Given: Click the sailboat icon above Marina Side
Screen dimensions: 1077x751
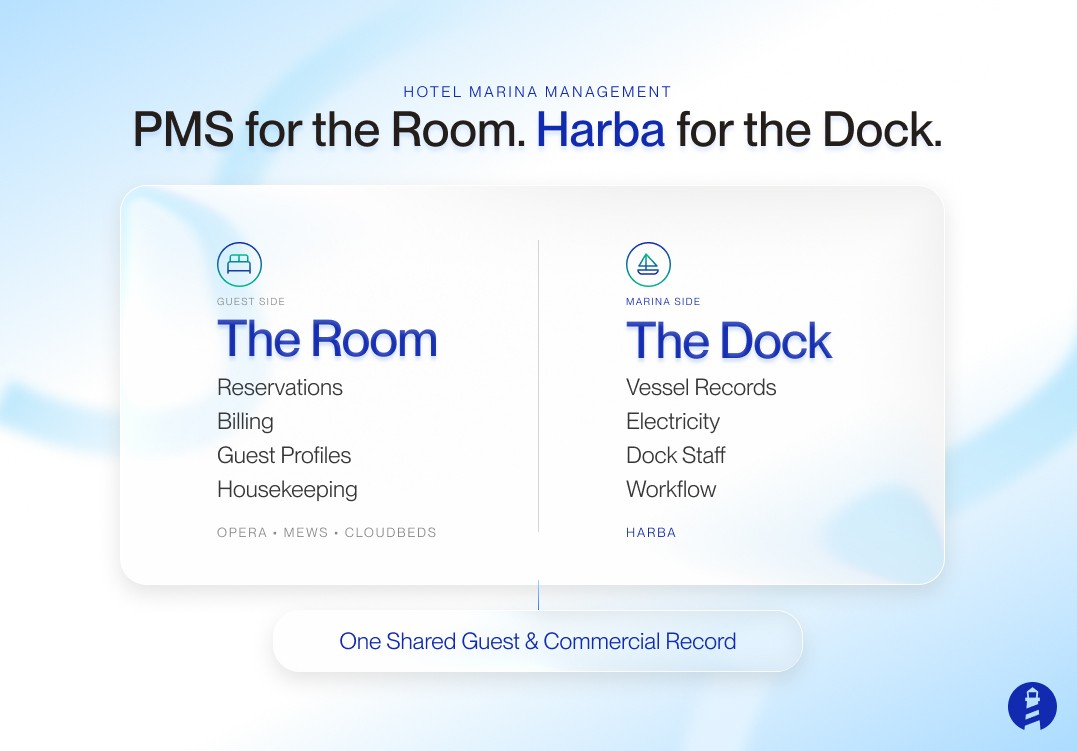Looking at the screenshot, I should 648,265.
